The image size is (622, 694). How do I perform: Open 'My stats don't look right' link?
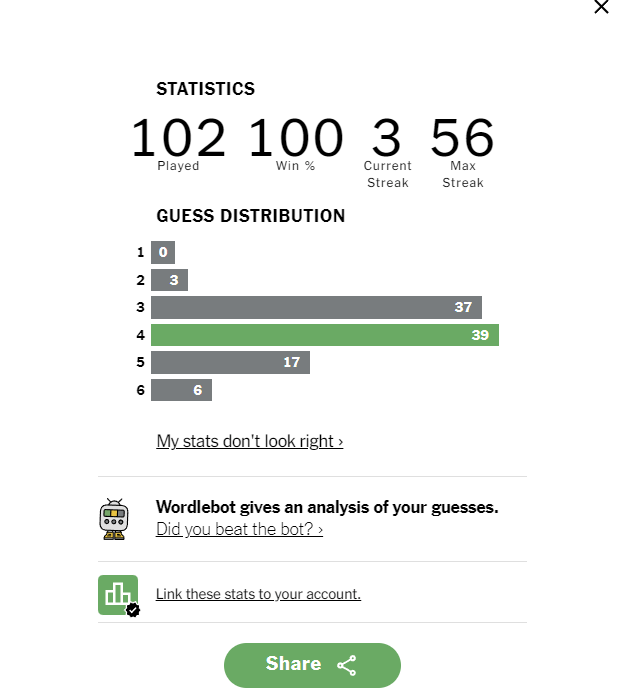pos(250,441)
